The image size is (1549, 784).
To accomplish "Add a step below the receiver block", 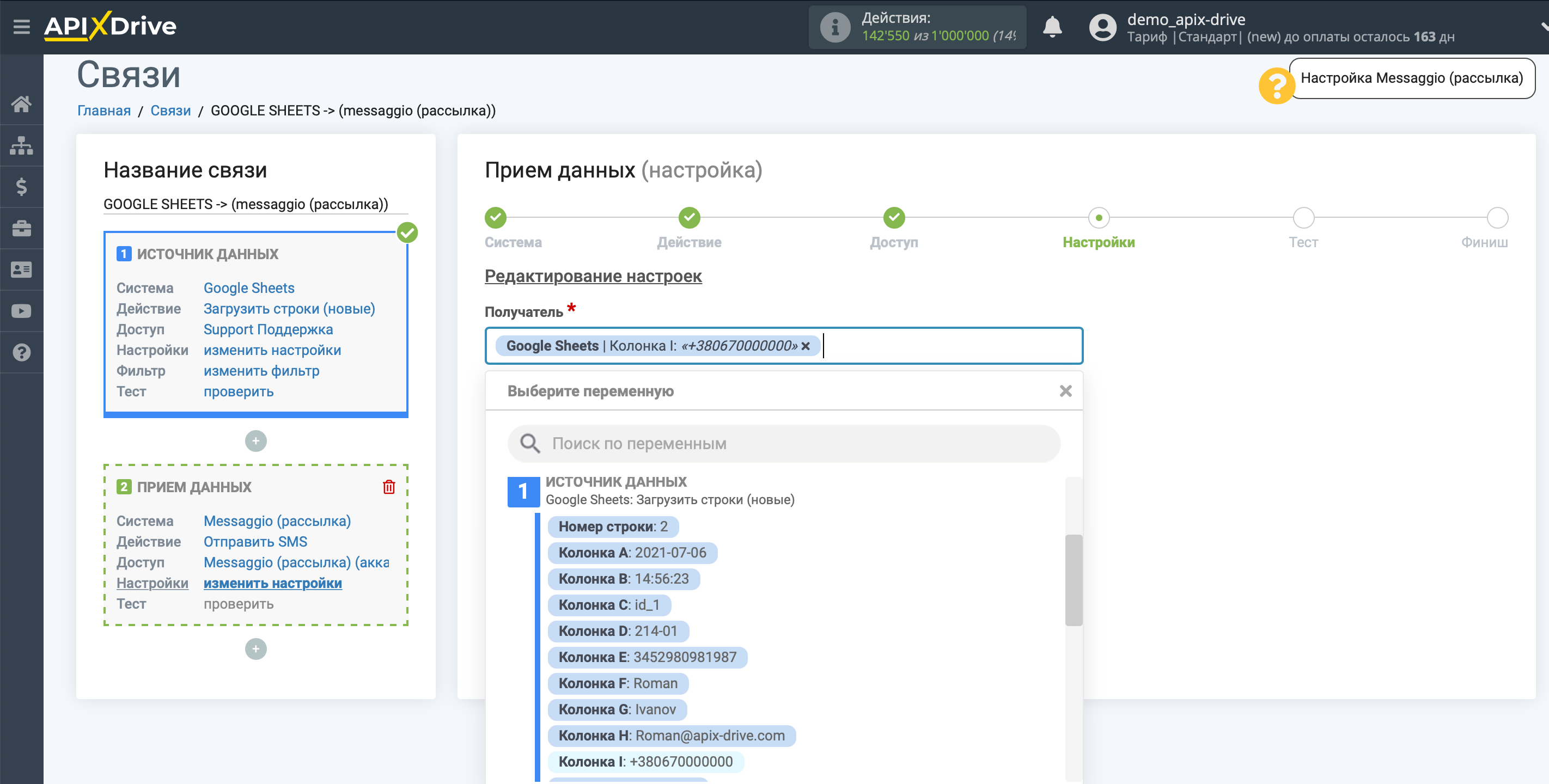I will 255,649.
